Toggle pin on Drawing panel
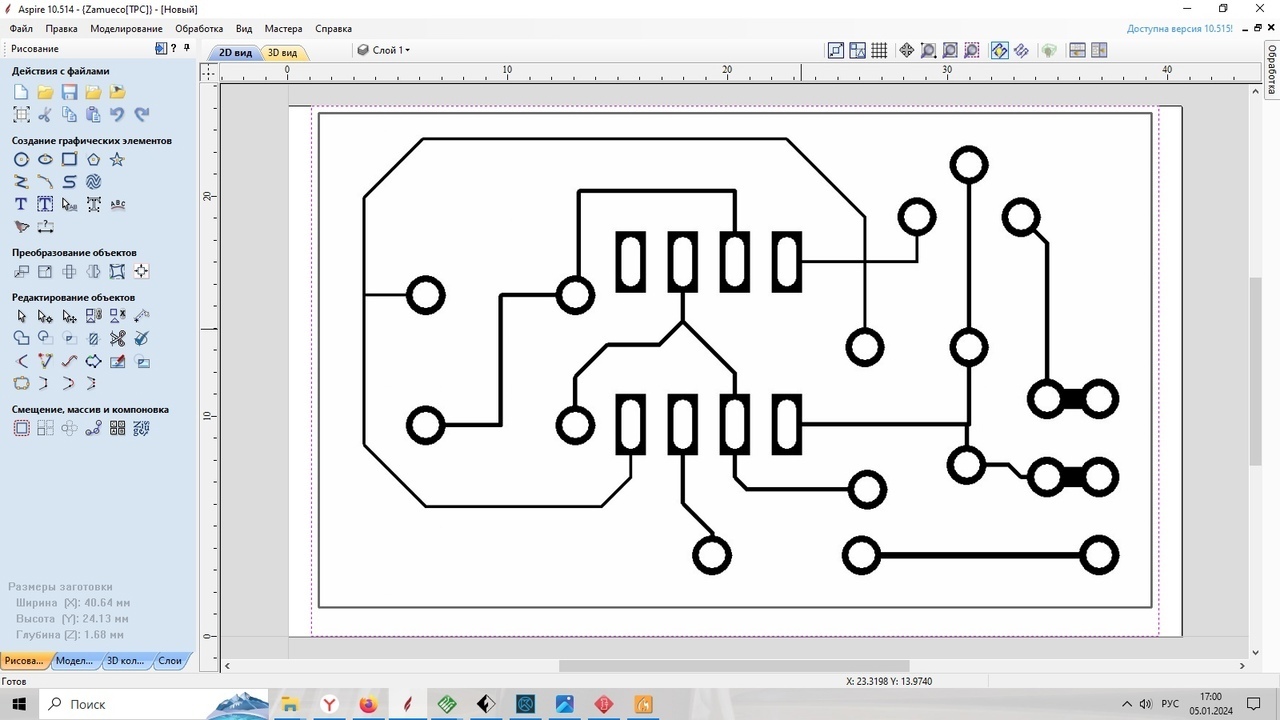Screen dimensions: 1280x720 [186, 48]
